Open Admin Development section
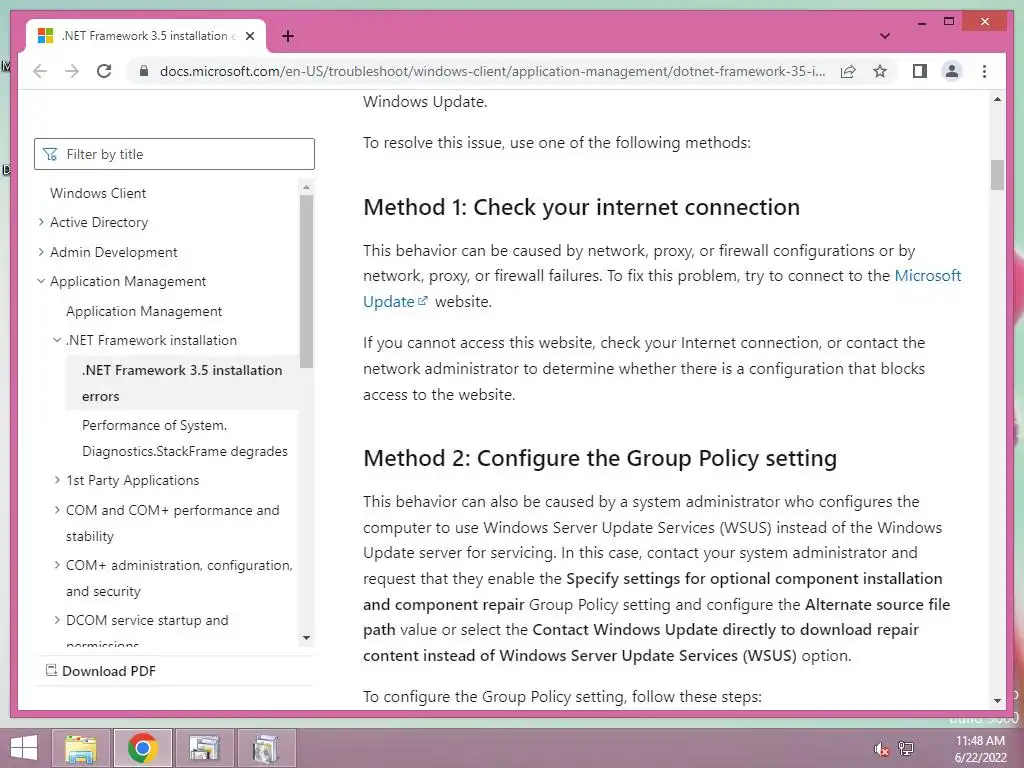This screenshot has width=1024, height=768. point(114,252)
